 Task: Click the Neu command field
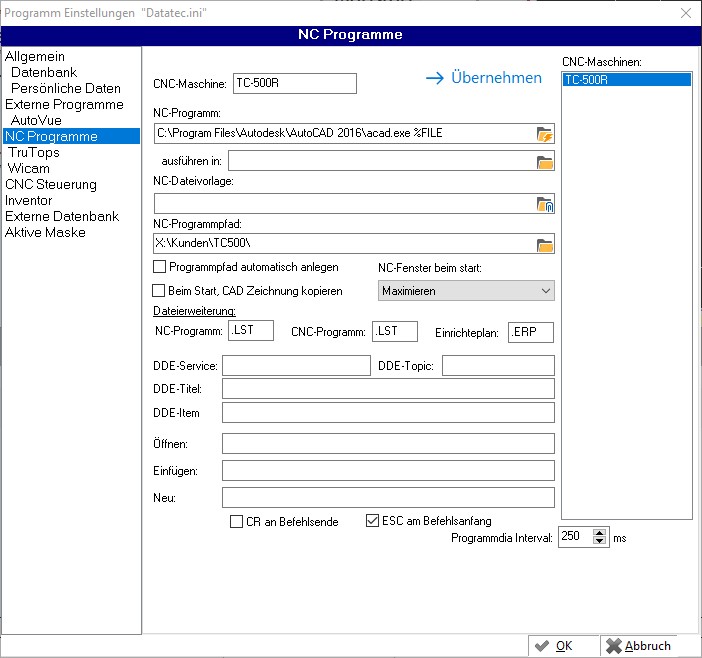pyautogui.click(x=388, y=497)
